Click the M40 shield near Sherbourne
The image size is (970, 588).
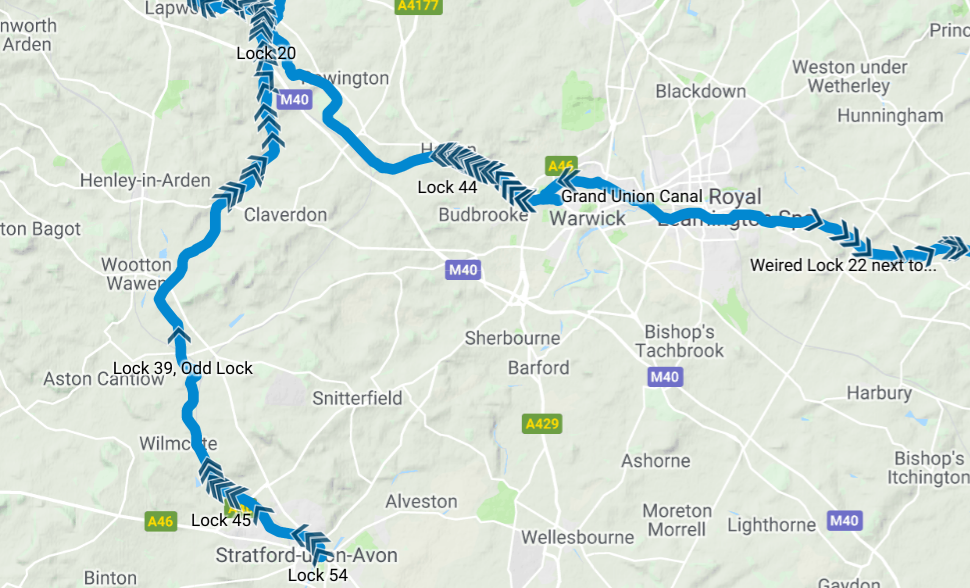[x=463, y=270]
